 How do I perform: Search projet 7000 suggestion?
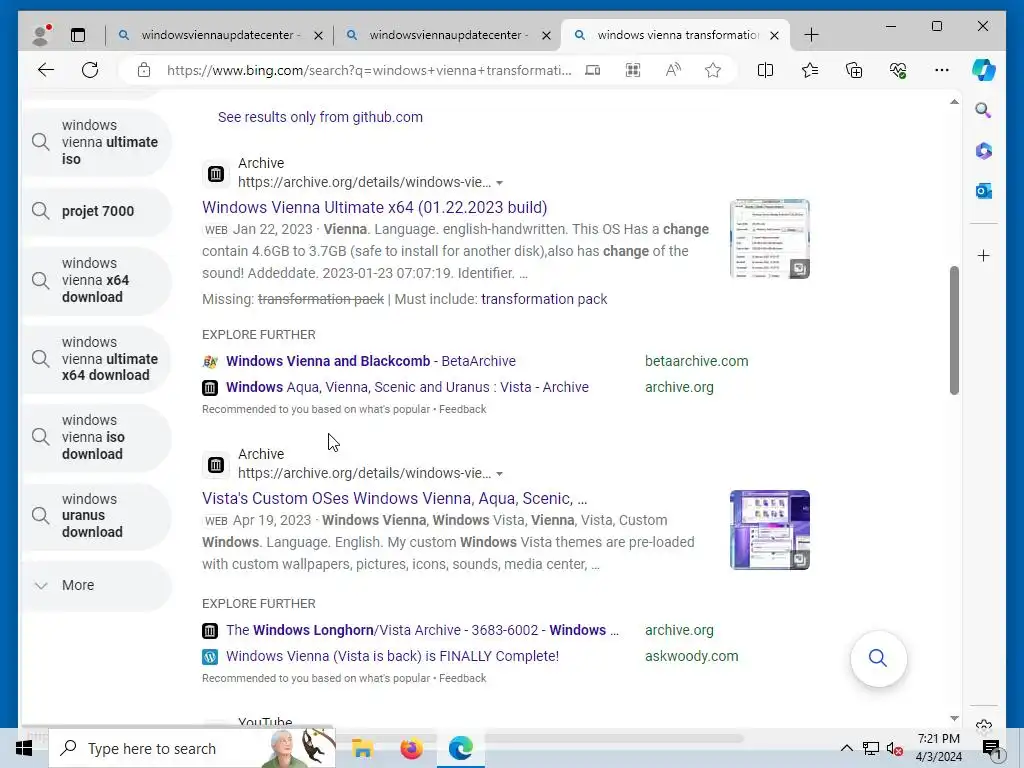point(97,212)
